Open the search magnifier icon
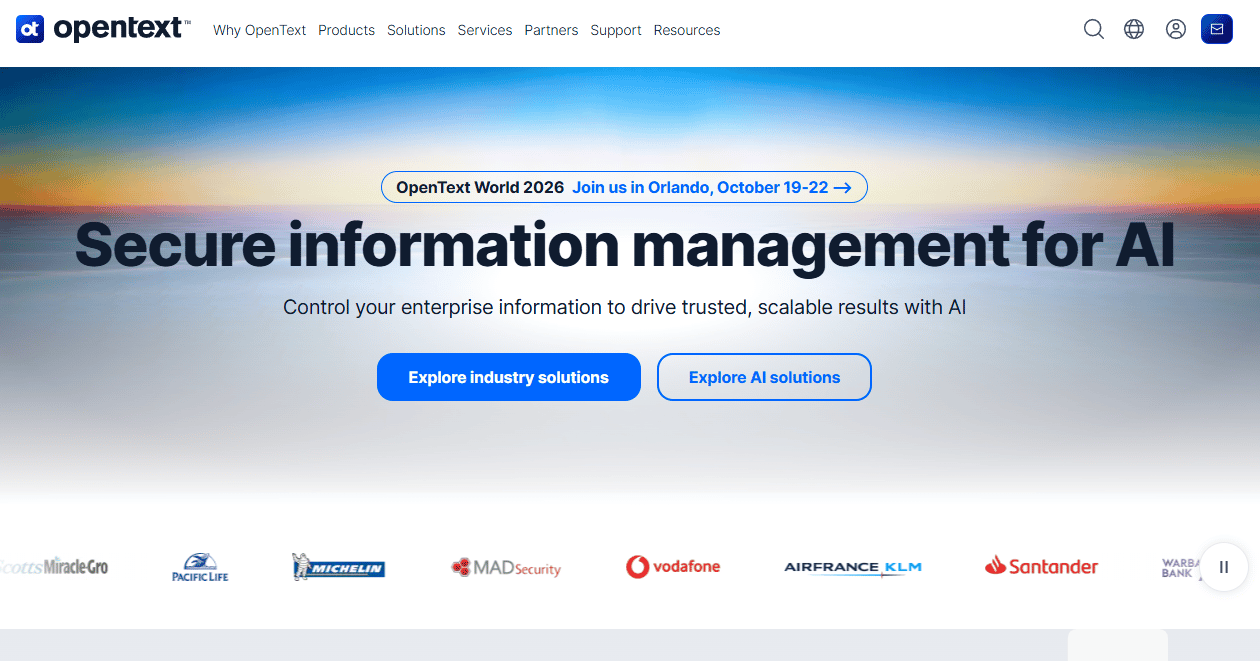This screenshot has height=661, width=1260. (x=1094, y=29)
